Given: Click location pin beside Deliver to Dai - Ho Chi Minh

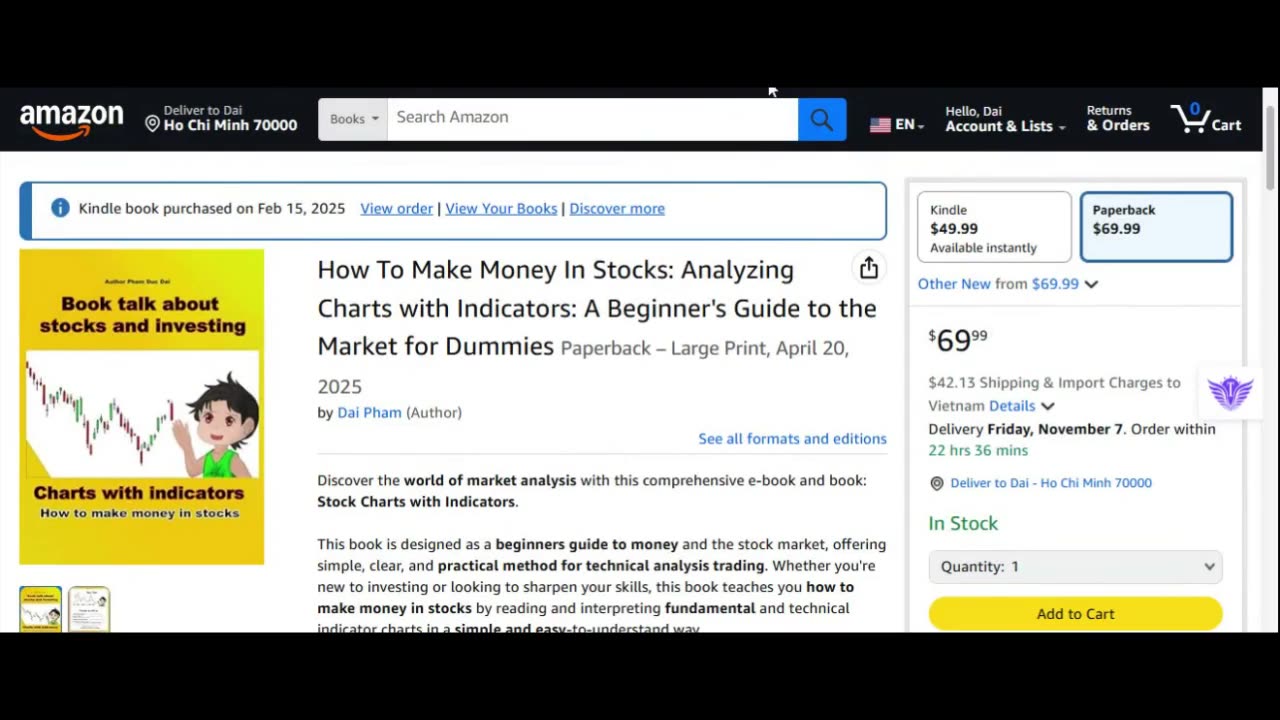Looking at the screenshot, I should tap(937, 483).
